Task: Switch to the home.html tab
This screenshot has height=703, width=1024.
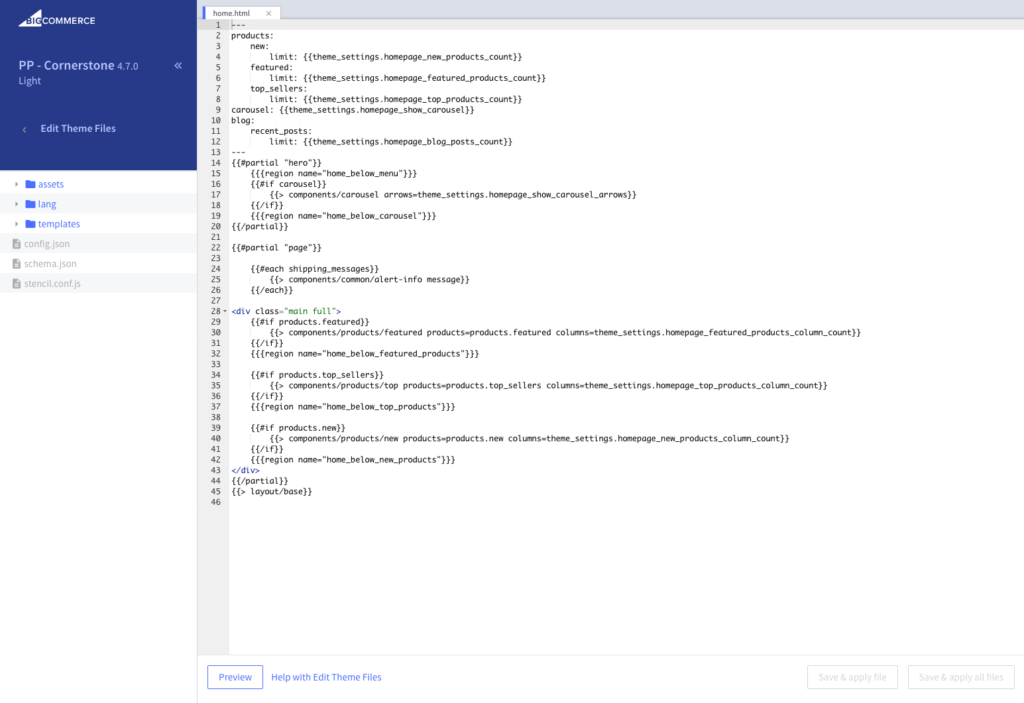Action: (x=231, y=13)
